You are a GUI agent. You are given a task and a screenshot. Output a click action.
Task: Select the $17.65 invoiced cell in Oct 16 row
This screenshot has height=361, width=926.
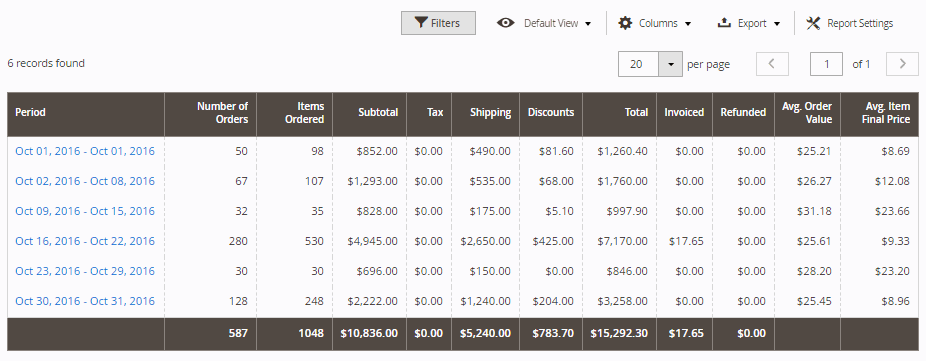tap(684, 241)
